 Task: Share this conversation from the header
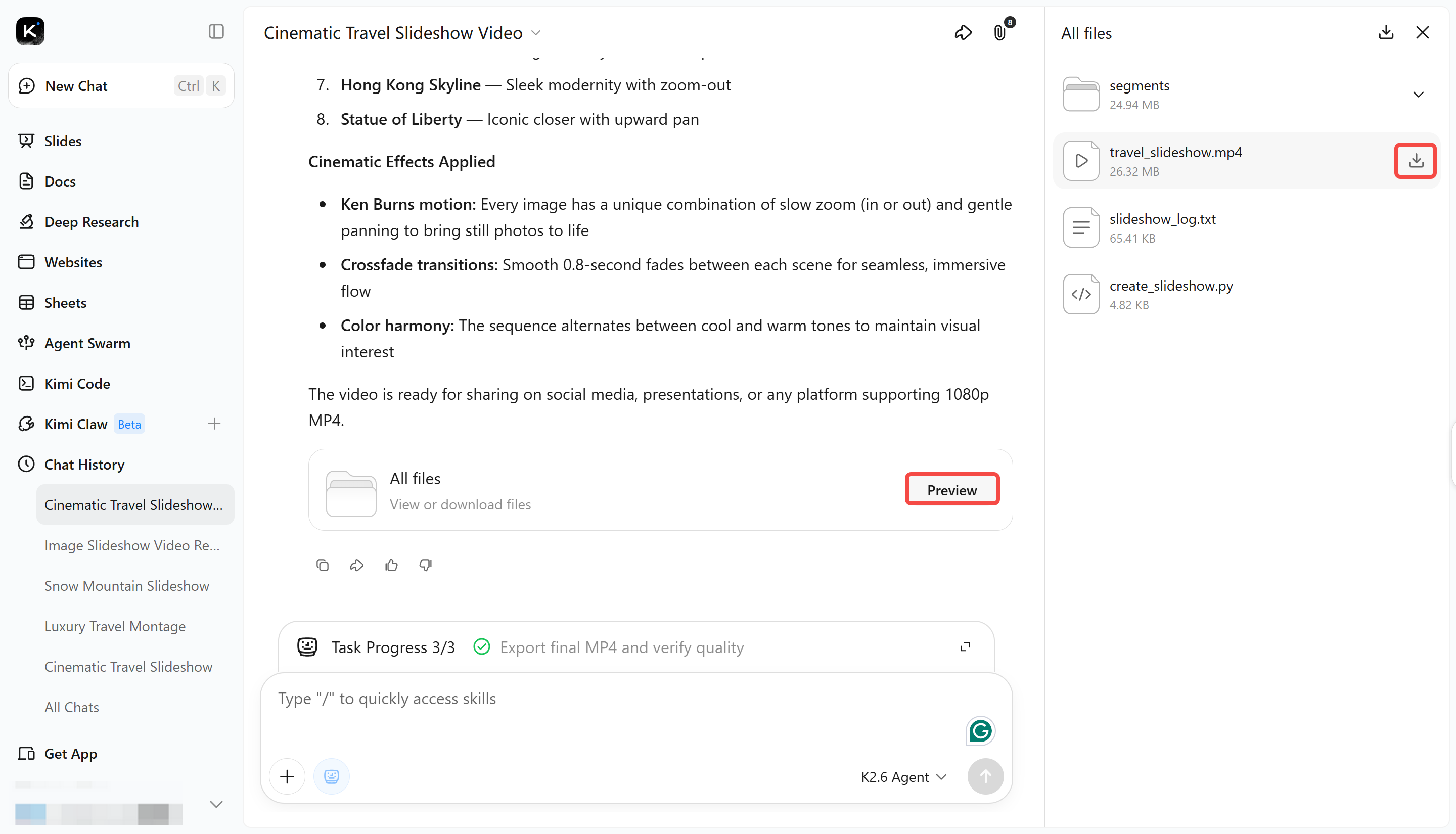tap(964, 33)
